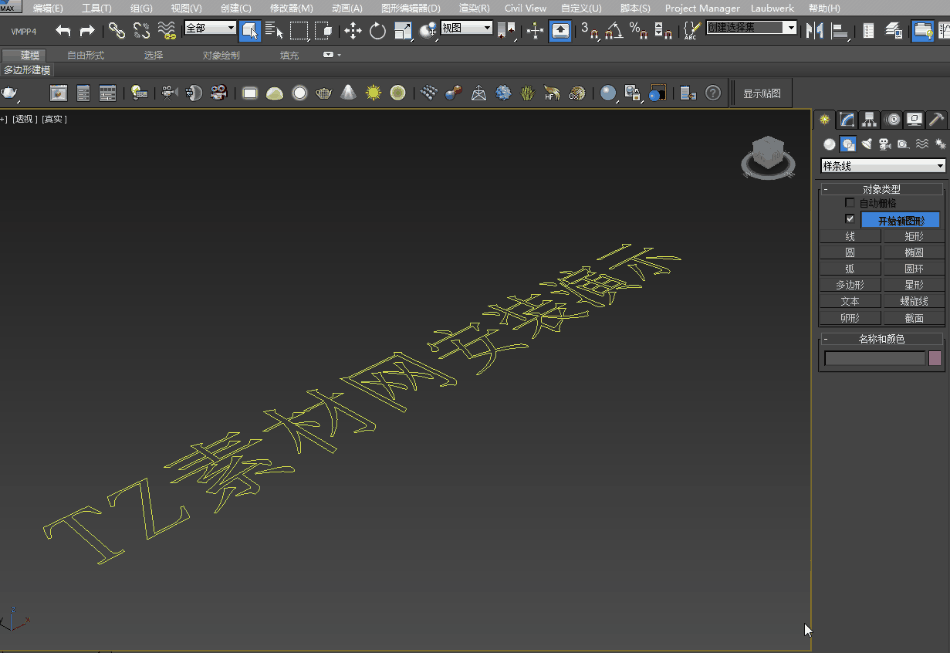Image resolution: width=950 pixels, height=653 pixels.
Task: Click the object color swatch
Action: [x=935, y=358]
